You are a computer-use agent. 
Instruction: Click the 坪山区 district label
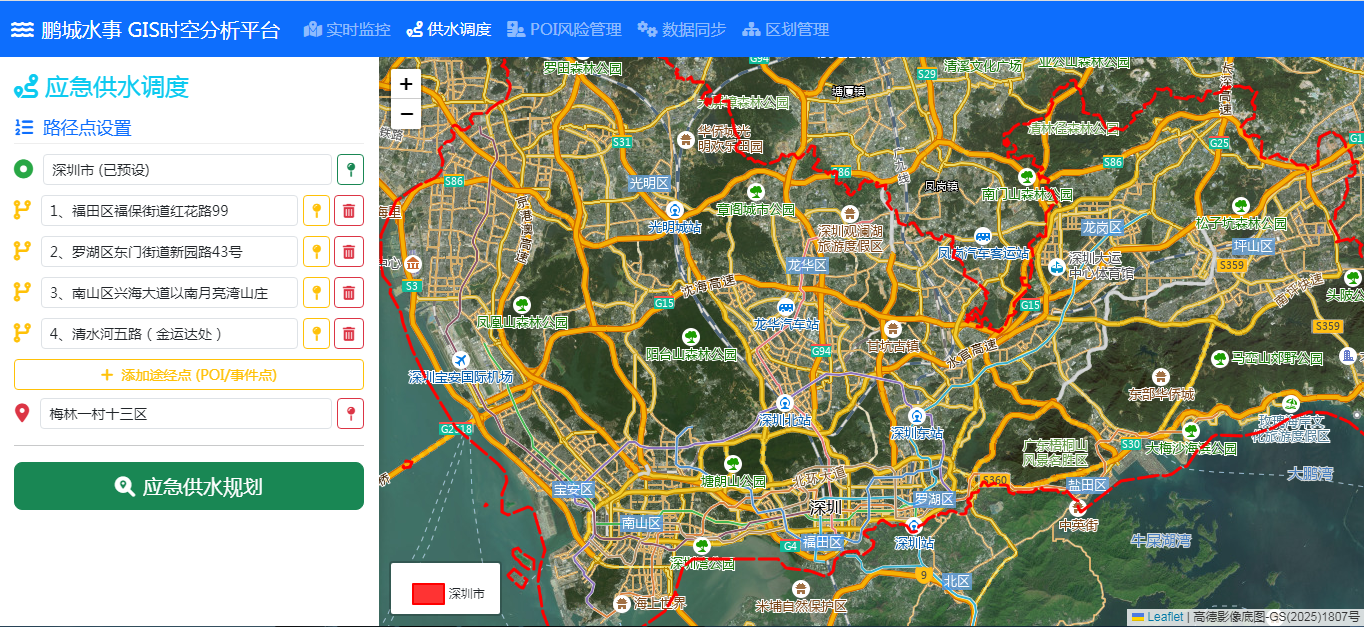pyautogui.click(x=1252, y=245)
